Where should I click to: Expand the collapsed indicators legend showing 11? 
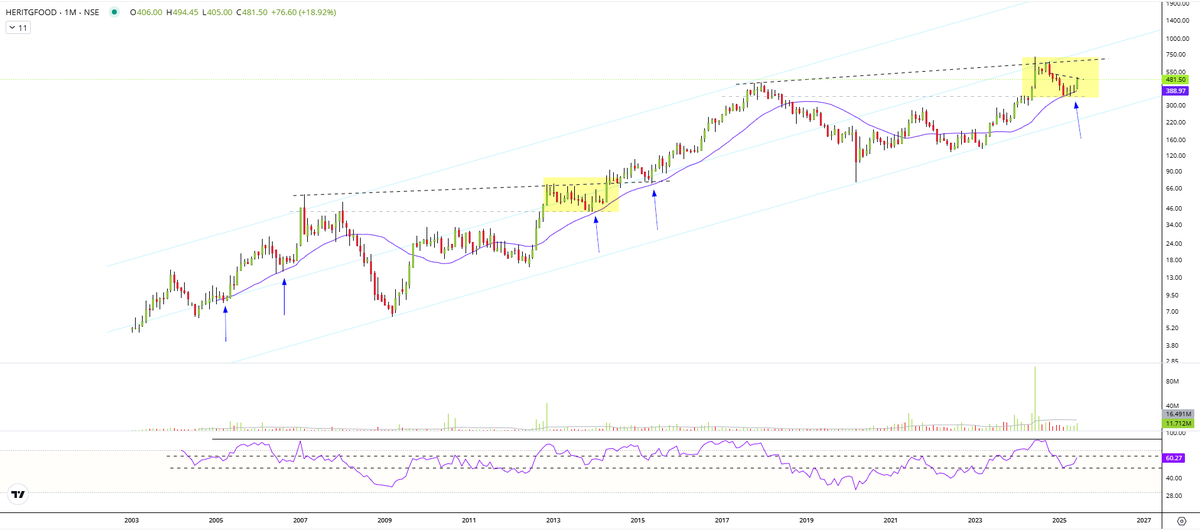(x=19, y=28)
